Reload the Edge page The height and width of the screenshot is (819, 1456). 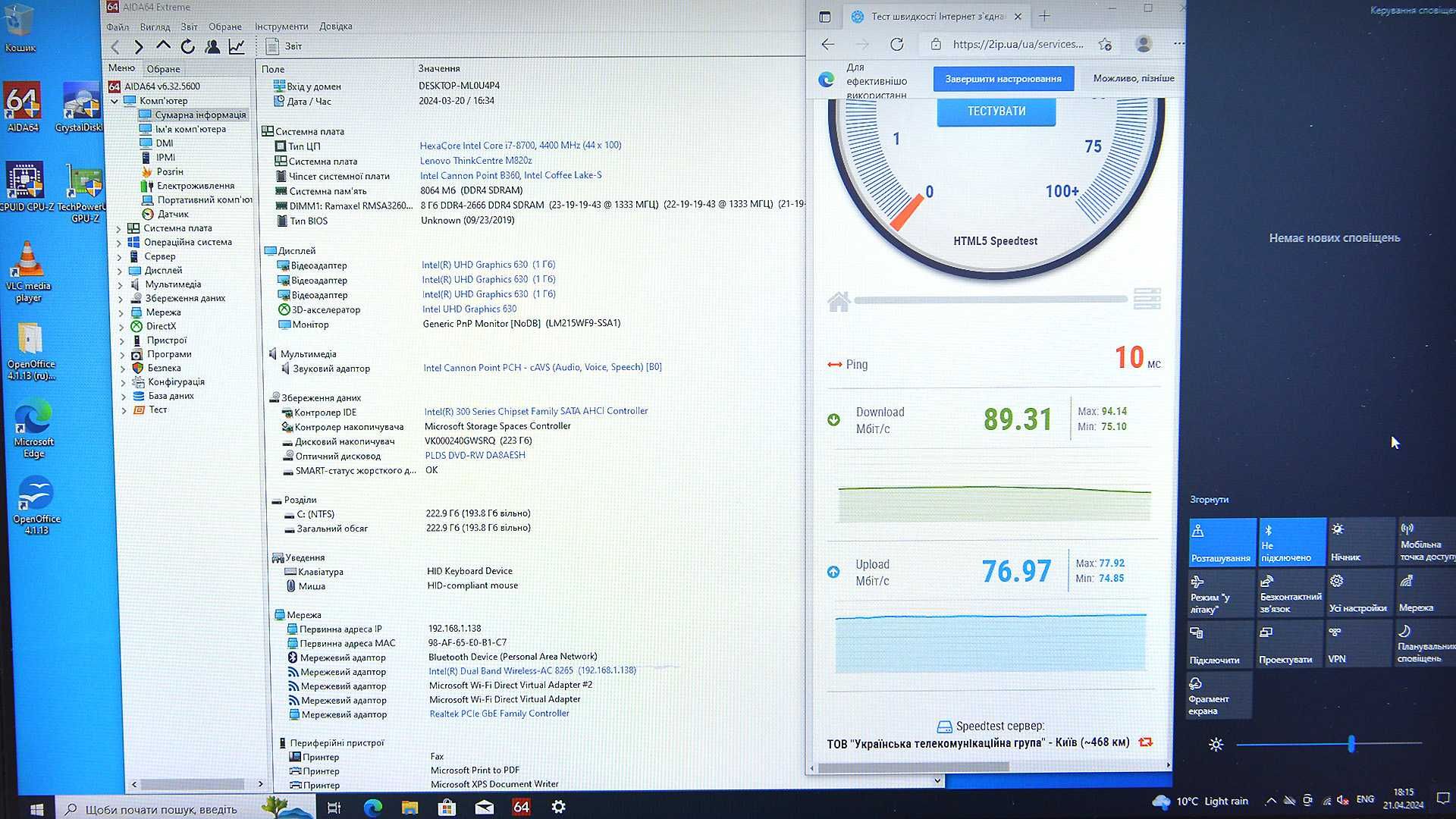pos(897,44)
